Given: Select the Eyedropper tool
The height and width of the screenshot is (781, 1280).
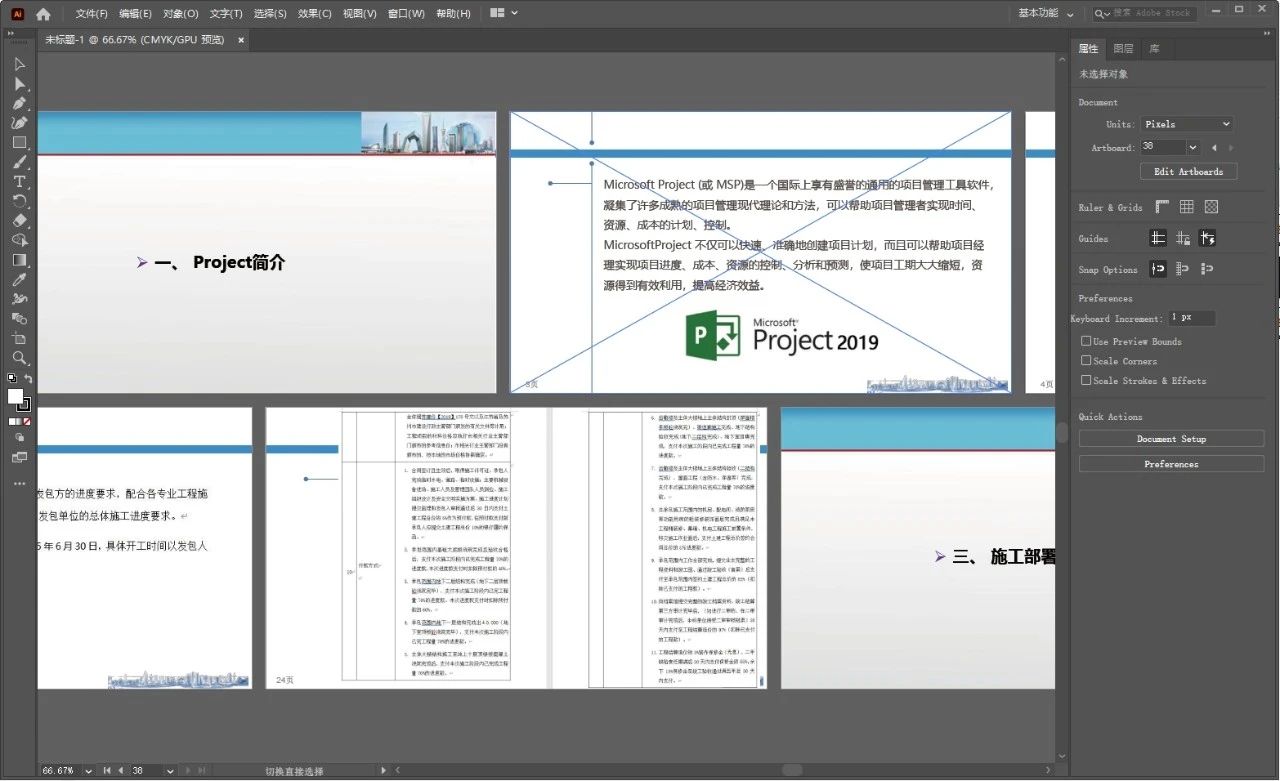Looking at the screenshot, I should (x=19, y=279).
